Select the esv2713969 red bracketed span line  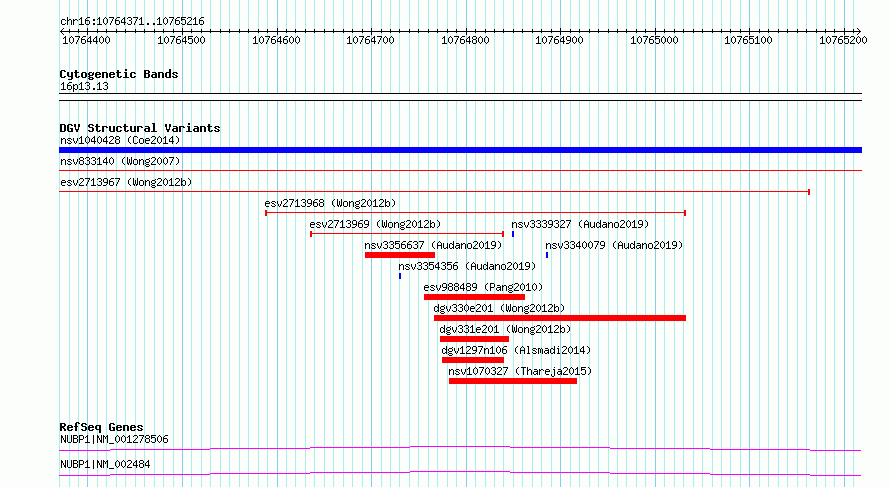(407, 234)
